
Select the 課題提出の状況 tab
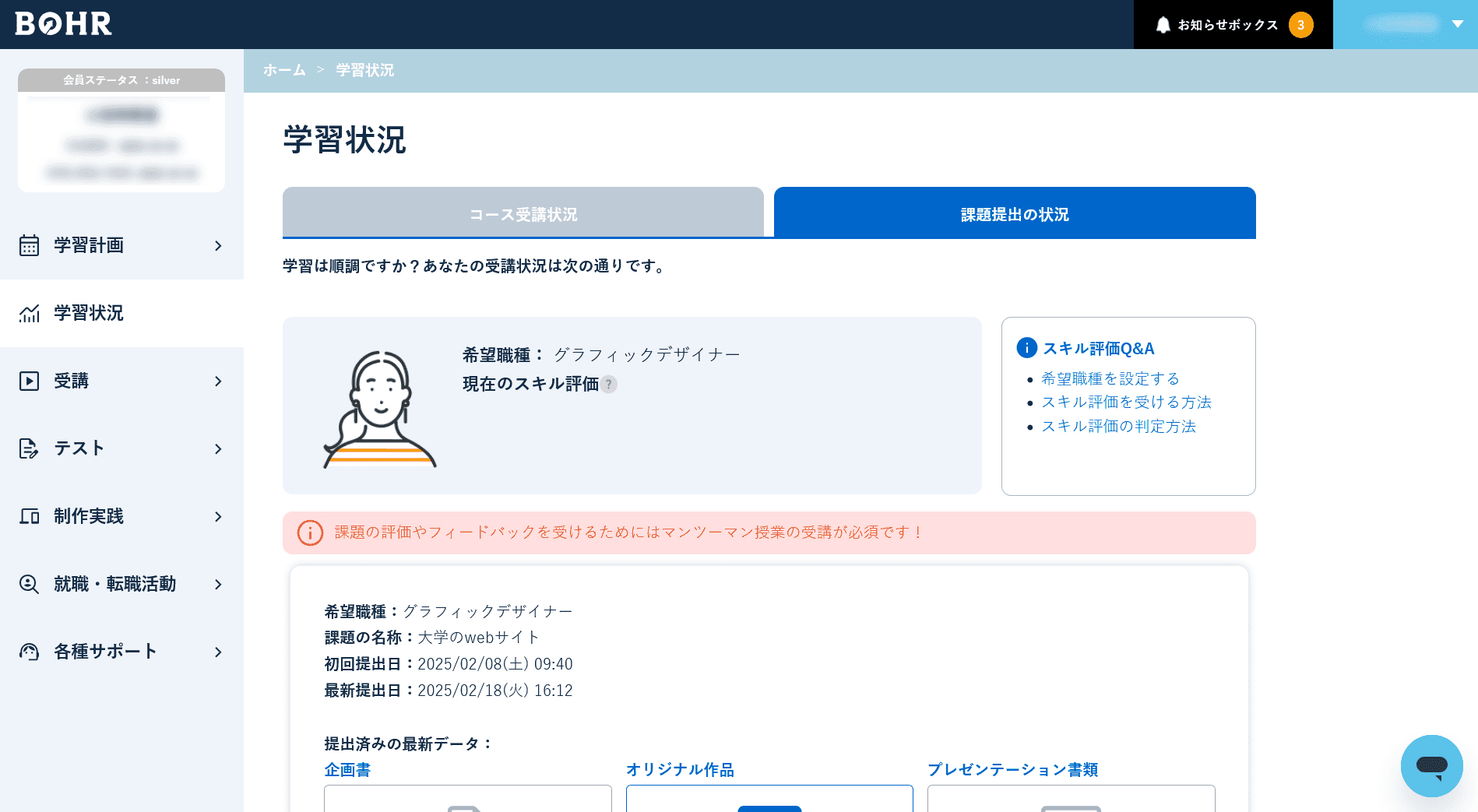click(x=1015, y=214)
